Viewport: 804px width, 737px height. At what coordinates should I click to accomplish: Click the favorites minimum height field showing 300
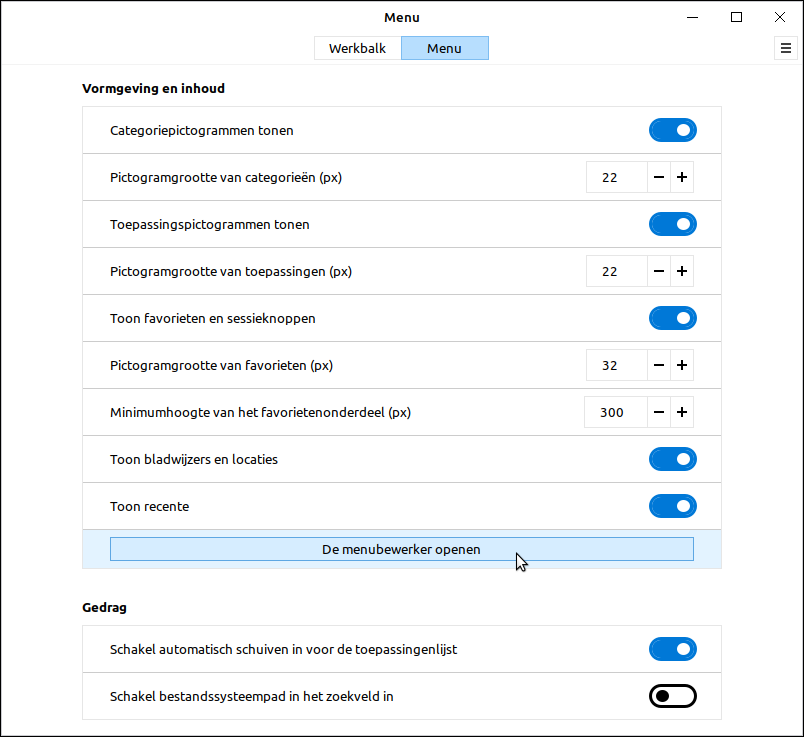614,412
